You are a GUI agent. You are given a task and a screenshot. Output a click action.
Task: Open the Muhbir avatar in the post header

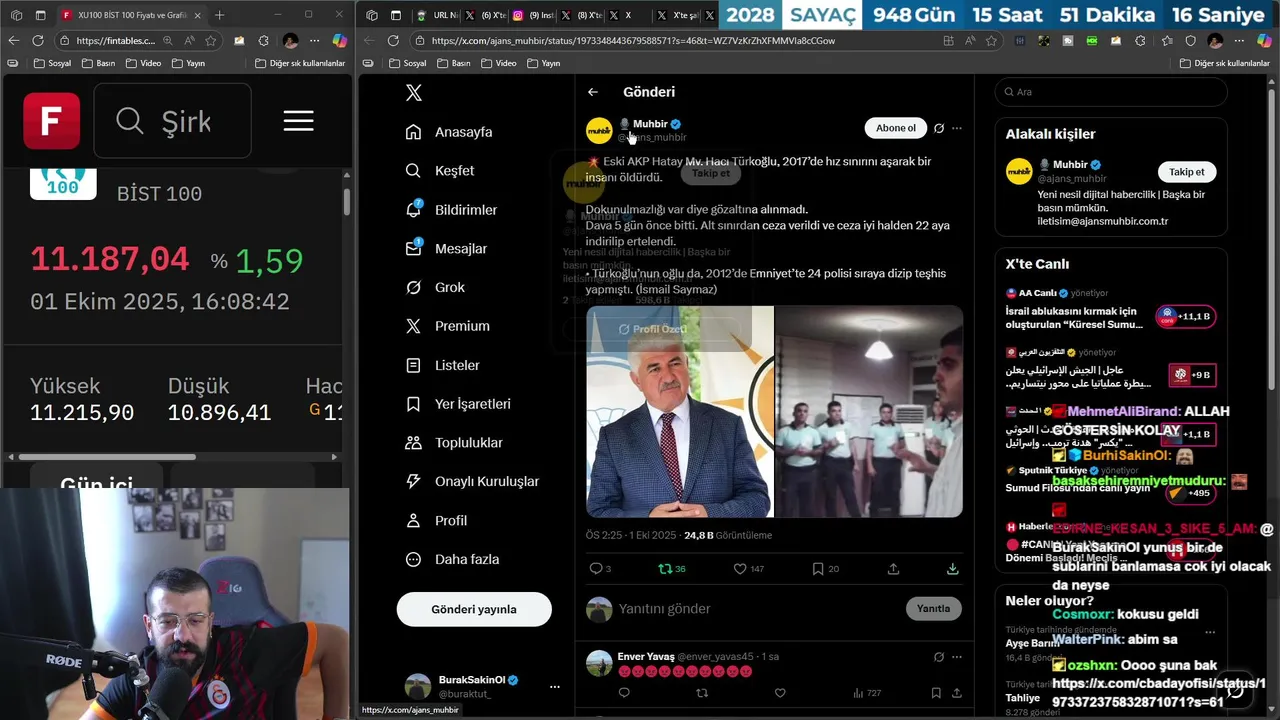tap(599, 131)
